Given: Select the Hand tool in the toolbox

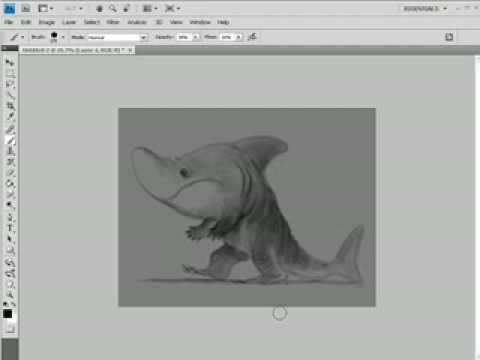Looking at the screenshot, I should click(x=10, y=285).
